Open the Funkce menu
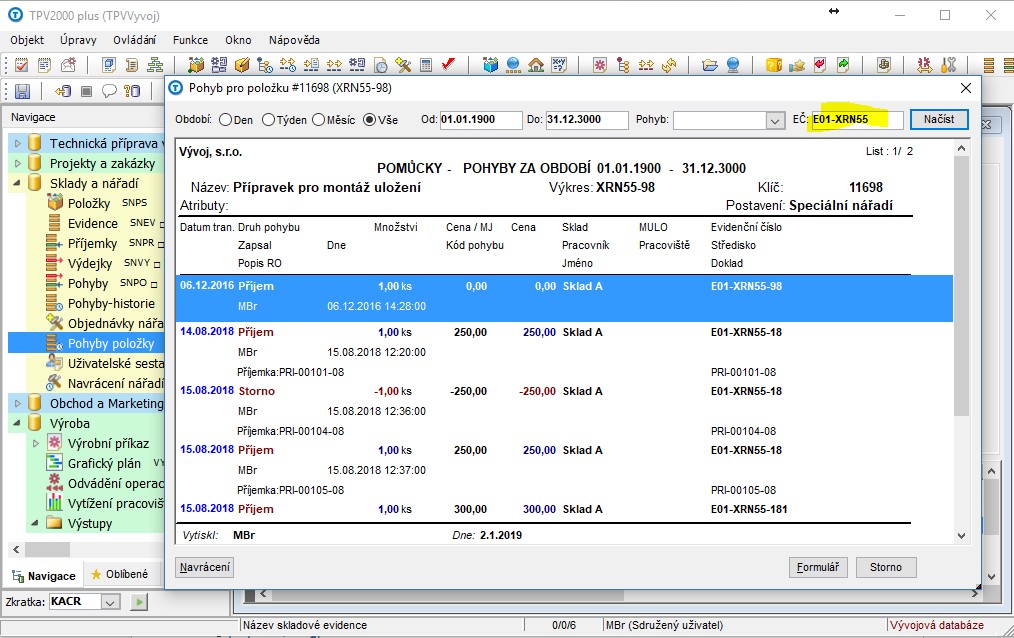 tap(190, 40)
